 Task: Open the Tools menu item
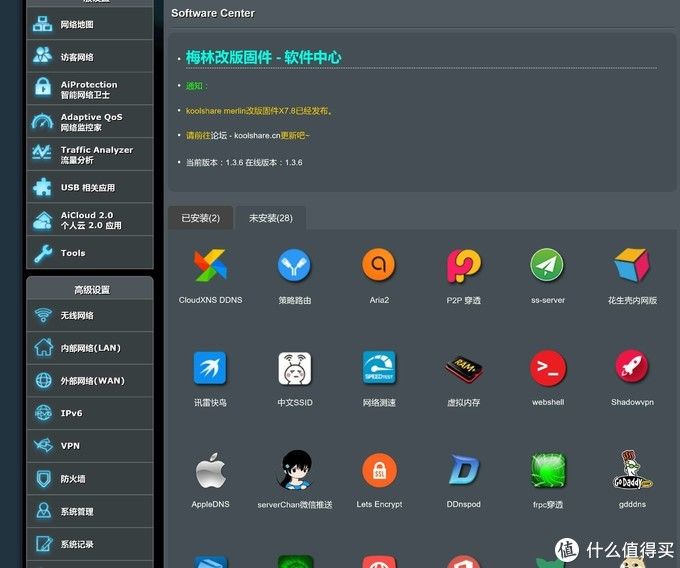pos(90,252)
